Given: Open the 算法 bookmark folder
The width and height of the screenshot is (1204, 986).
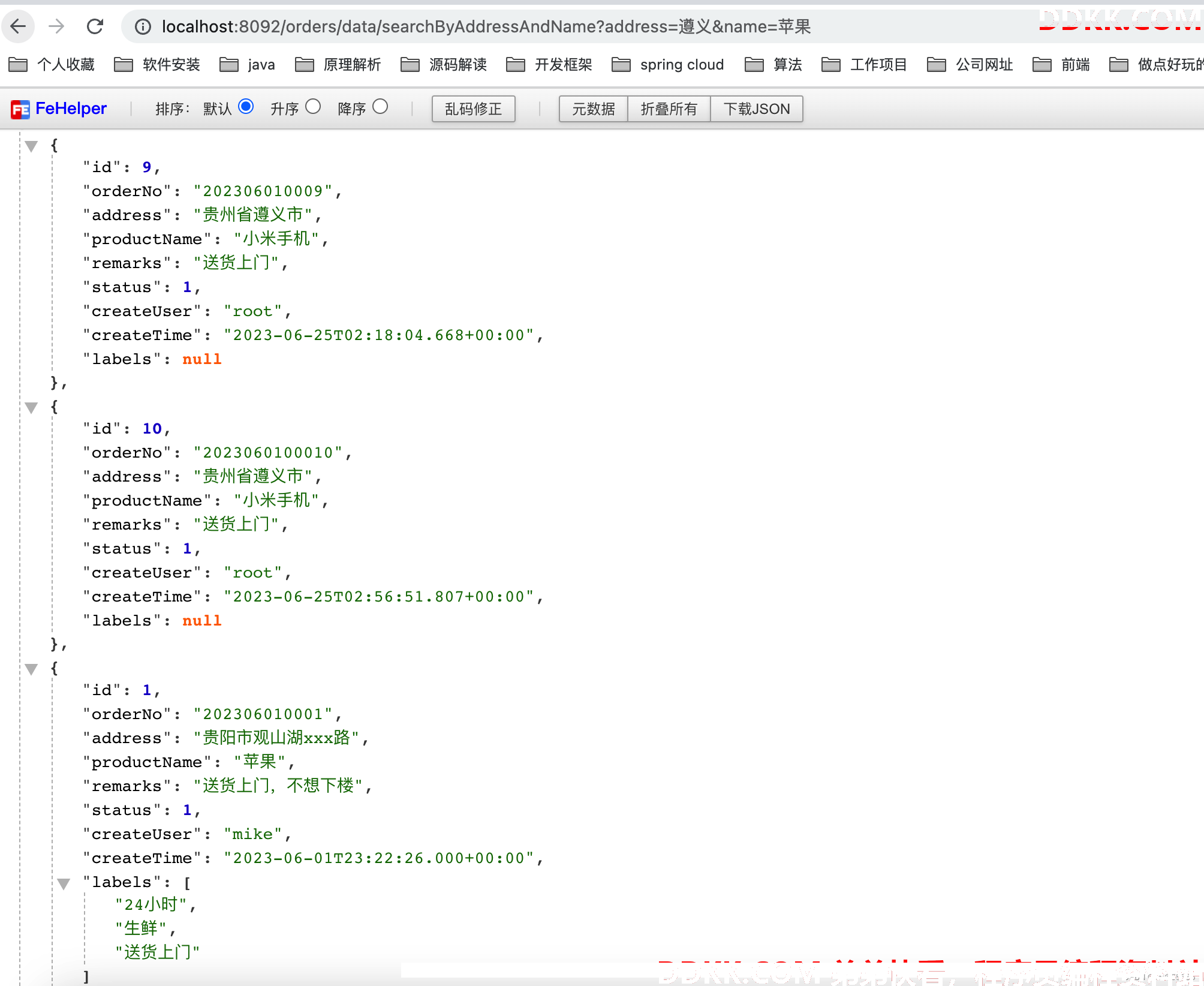Looking at the screenshot, I should [x=773, y=64].
